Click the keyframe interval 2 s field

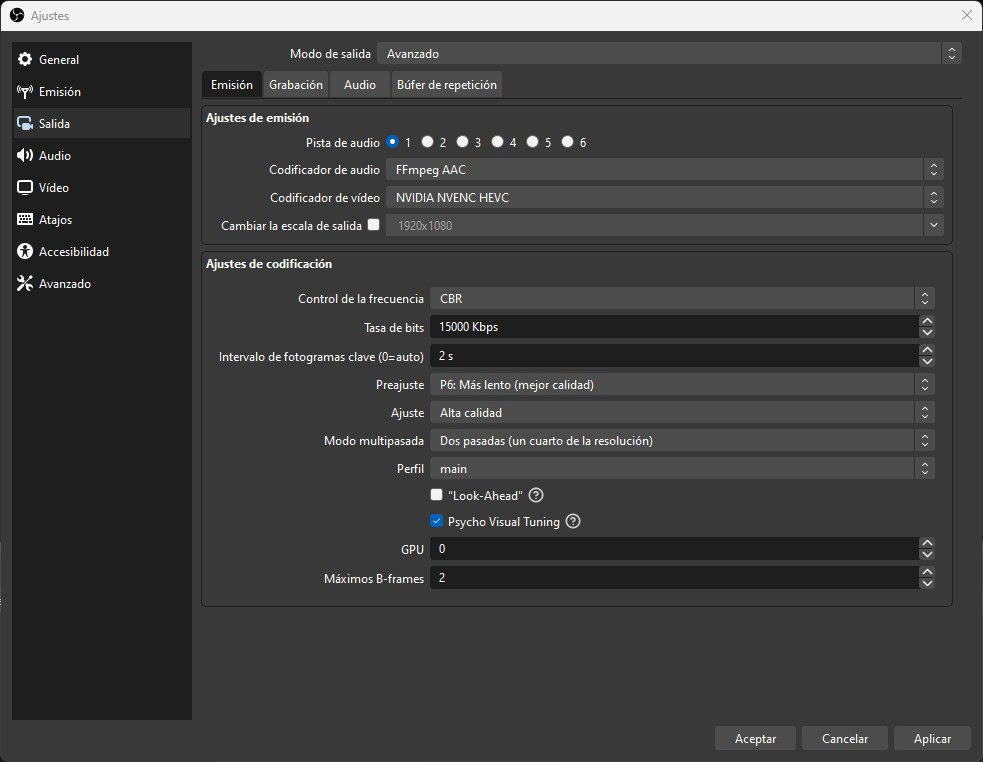coord(675,356)
